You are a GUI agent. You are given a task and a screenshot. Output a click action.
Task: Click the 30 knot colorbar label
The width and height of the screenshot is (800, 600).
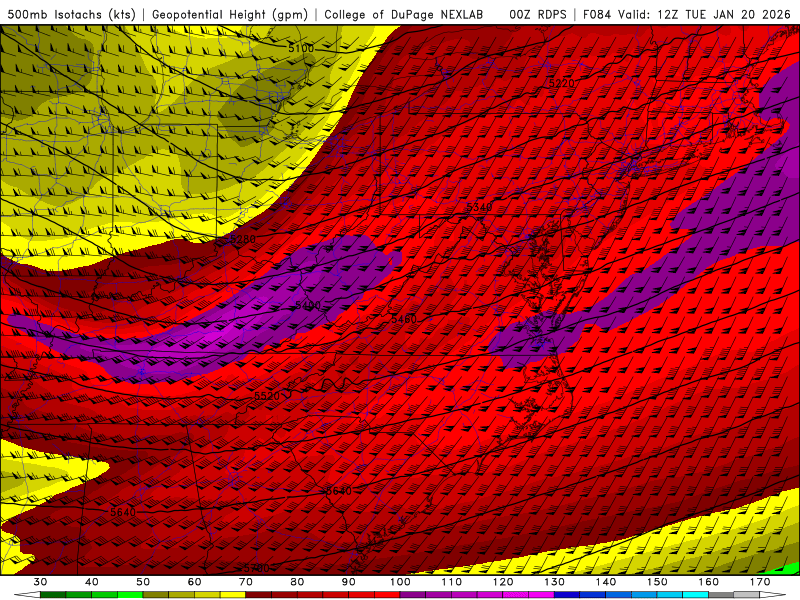(x=40, y=582)
